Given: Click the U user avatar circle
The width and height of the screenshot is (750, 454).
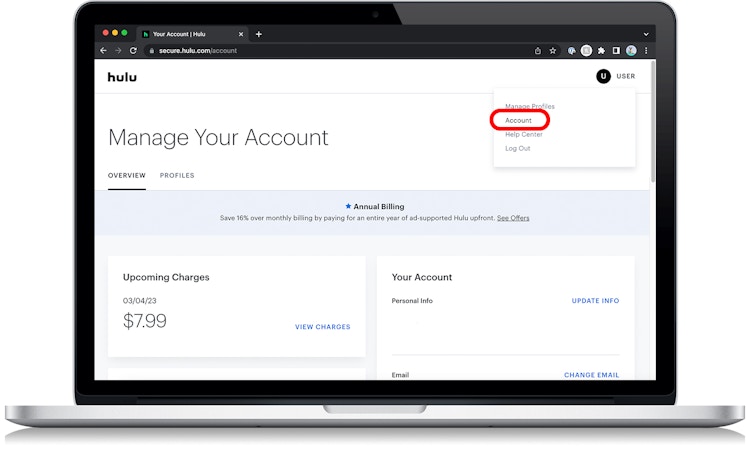Looking at the screenshot, I should coord(603,76).
